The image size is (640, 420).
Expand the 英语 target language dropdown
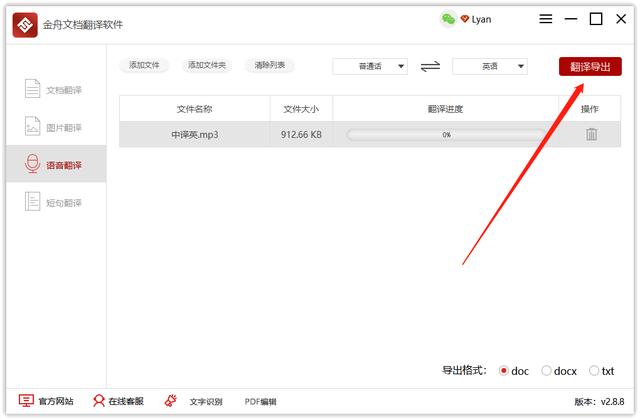489,66
